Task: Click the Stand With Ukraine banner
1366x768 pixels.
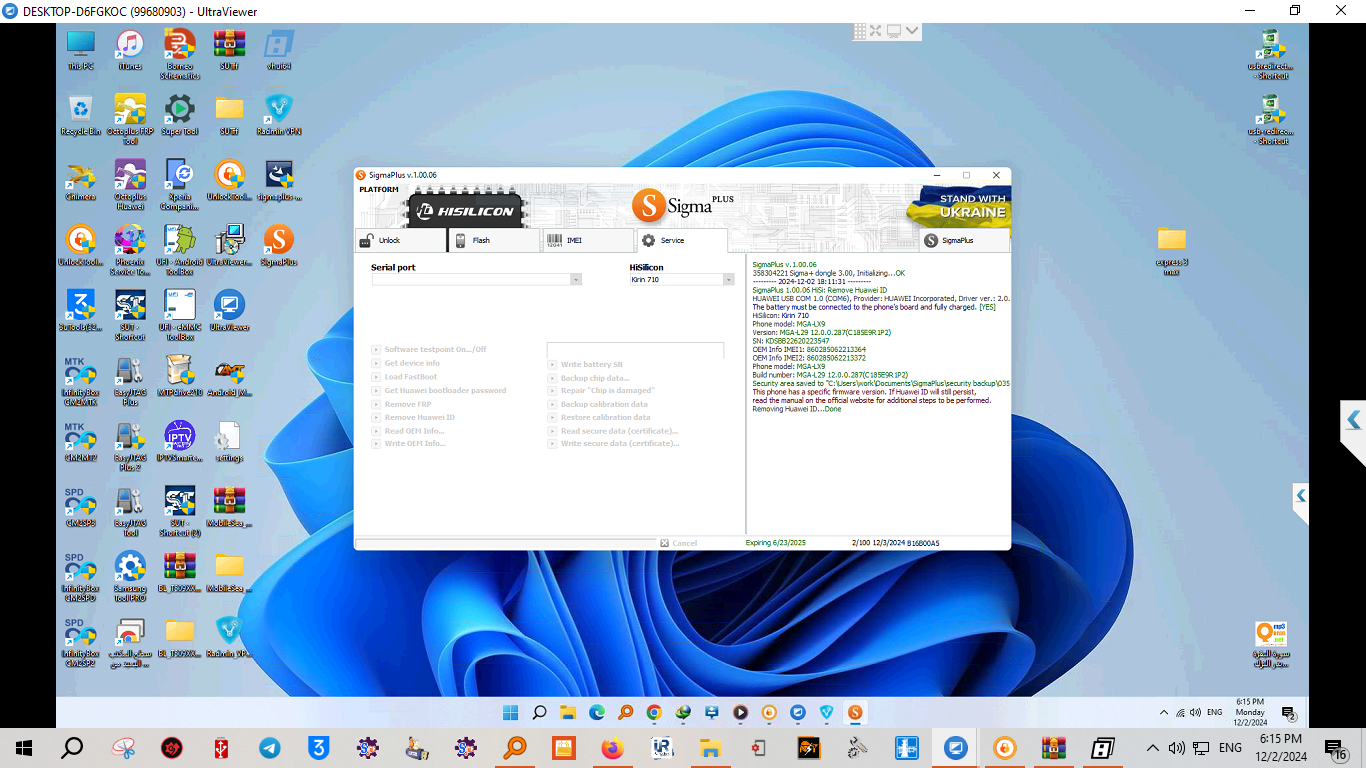Action: tap(959, 206)
